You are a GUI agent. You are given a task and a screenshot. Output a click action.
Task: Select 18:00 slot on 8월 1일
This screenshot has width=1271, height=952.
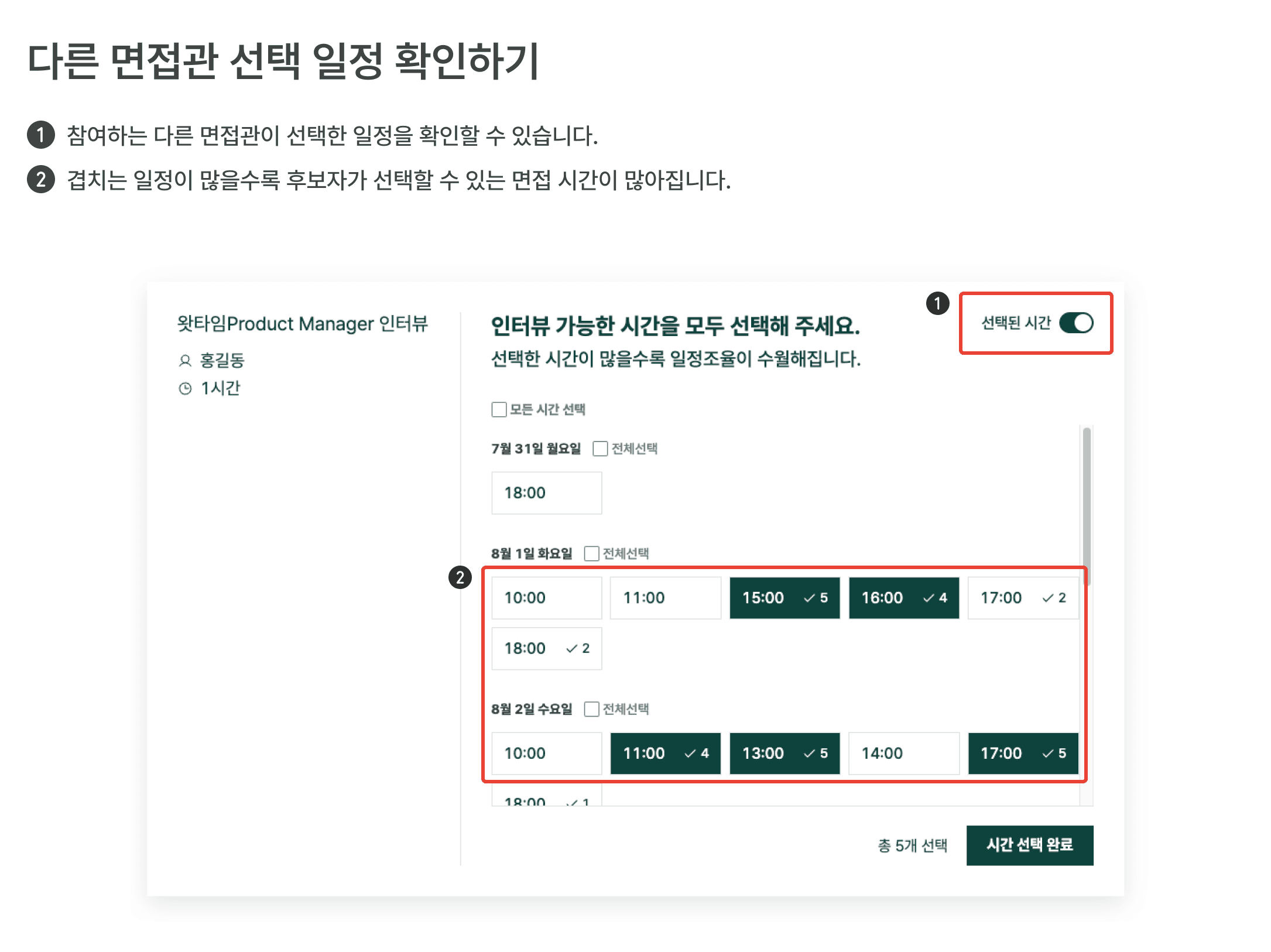(546, 648)
